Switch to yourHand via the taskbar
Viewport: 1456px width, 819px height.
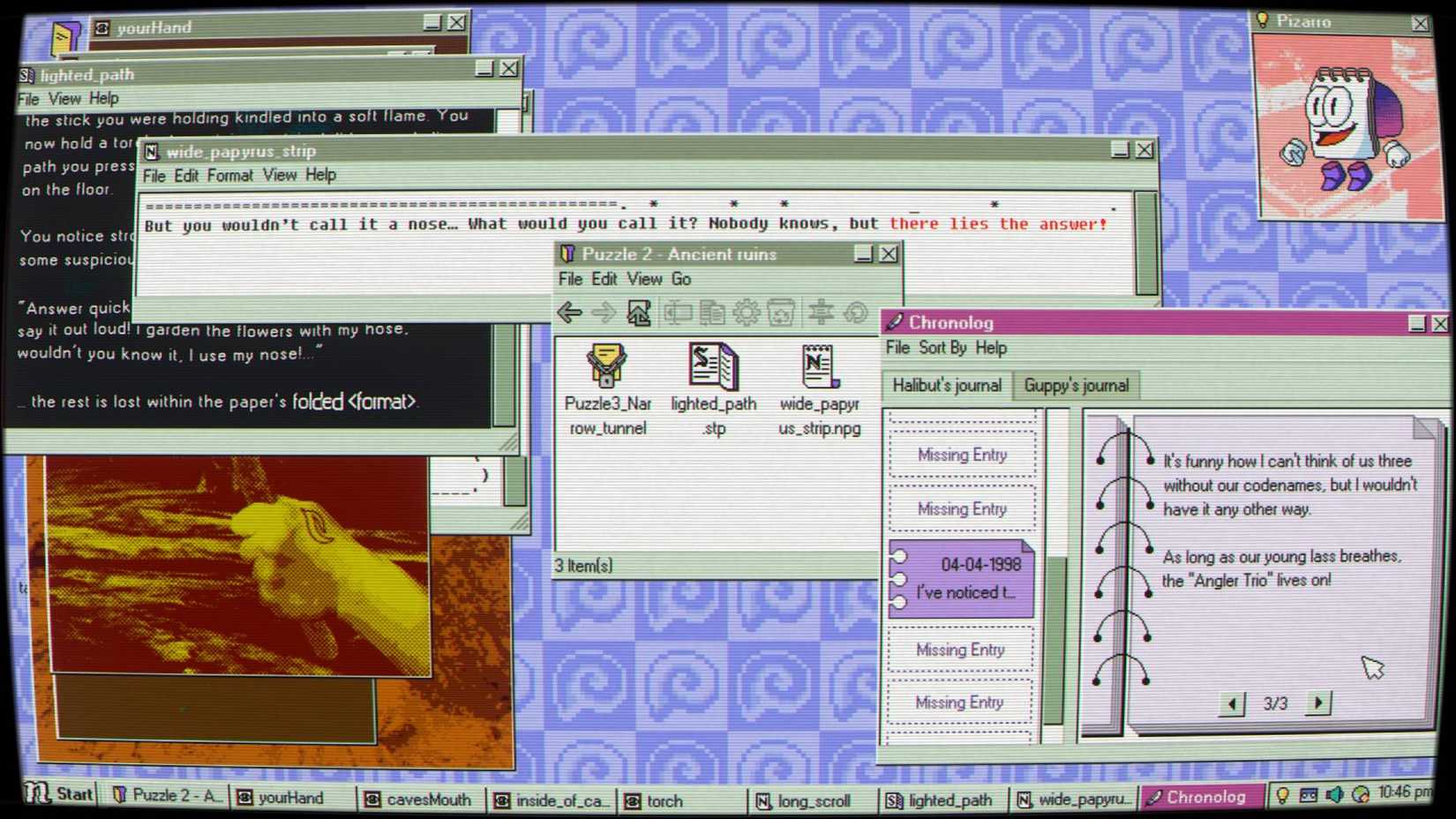[293, 798]
